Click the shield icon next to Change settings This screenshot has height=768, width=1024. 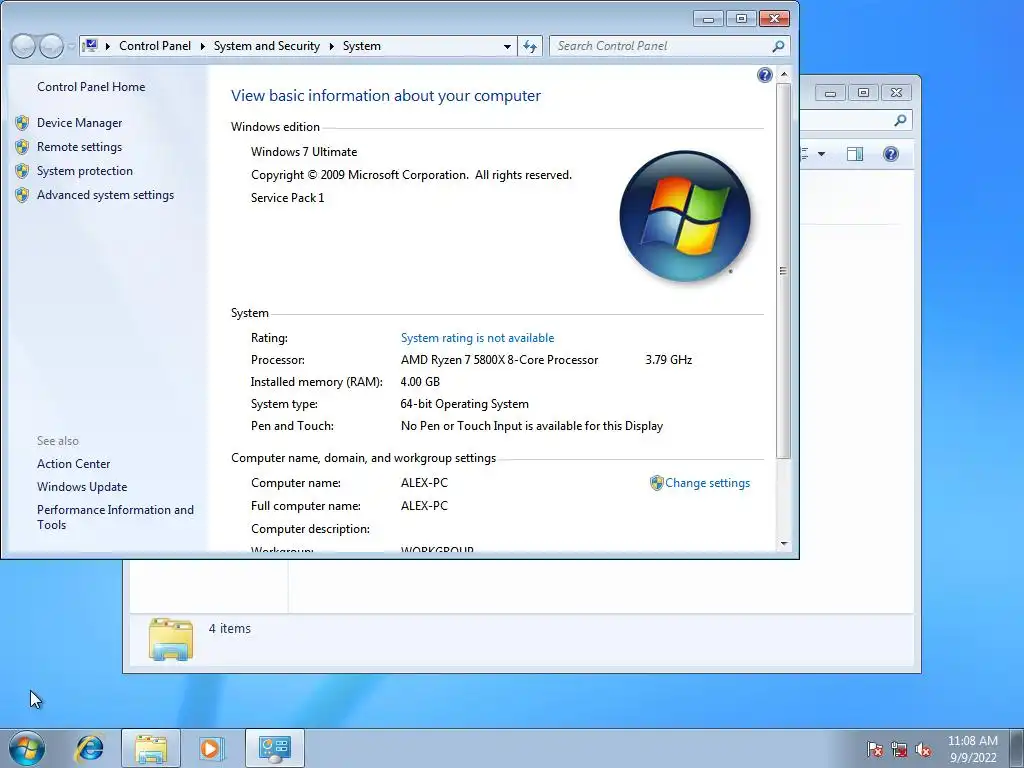[656, 483]
